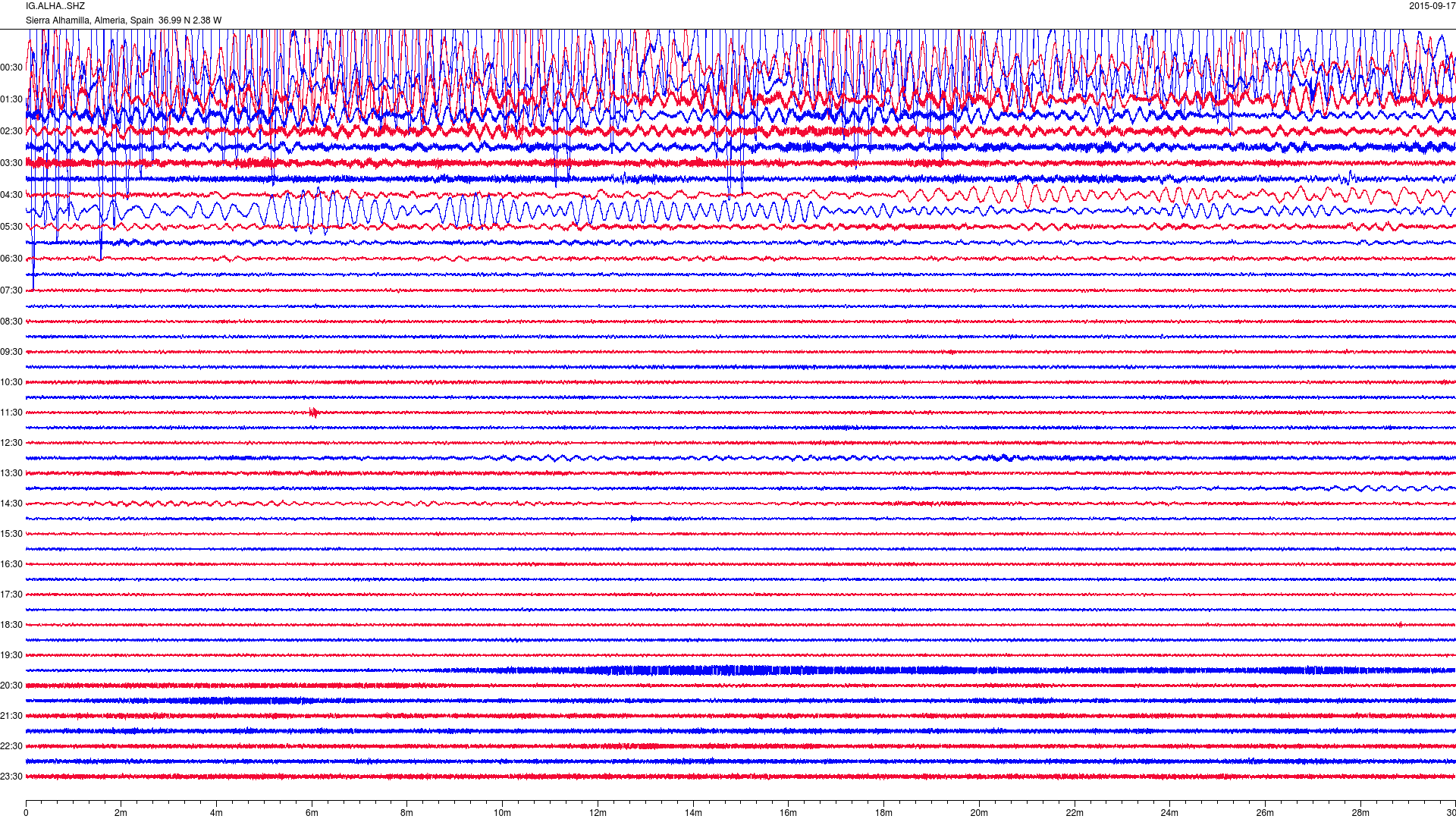The height and width of the screenshot is (819, 1456).
Task: Click the 02:30 time label
Action: point(11,131)
